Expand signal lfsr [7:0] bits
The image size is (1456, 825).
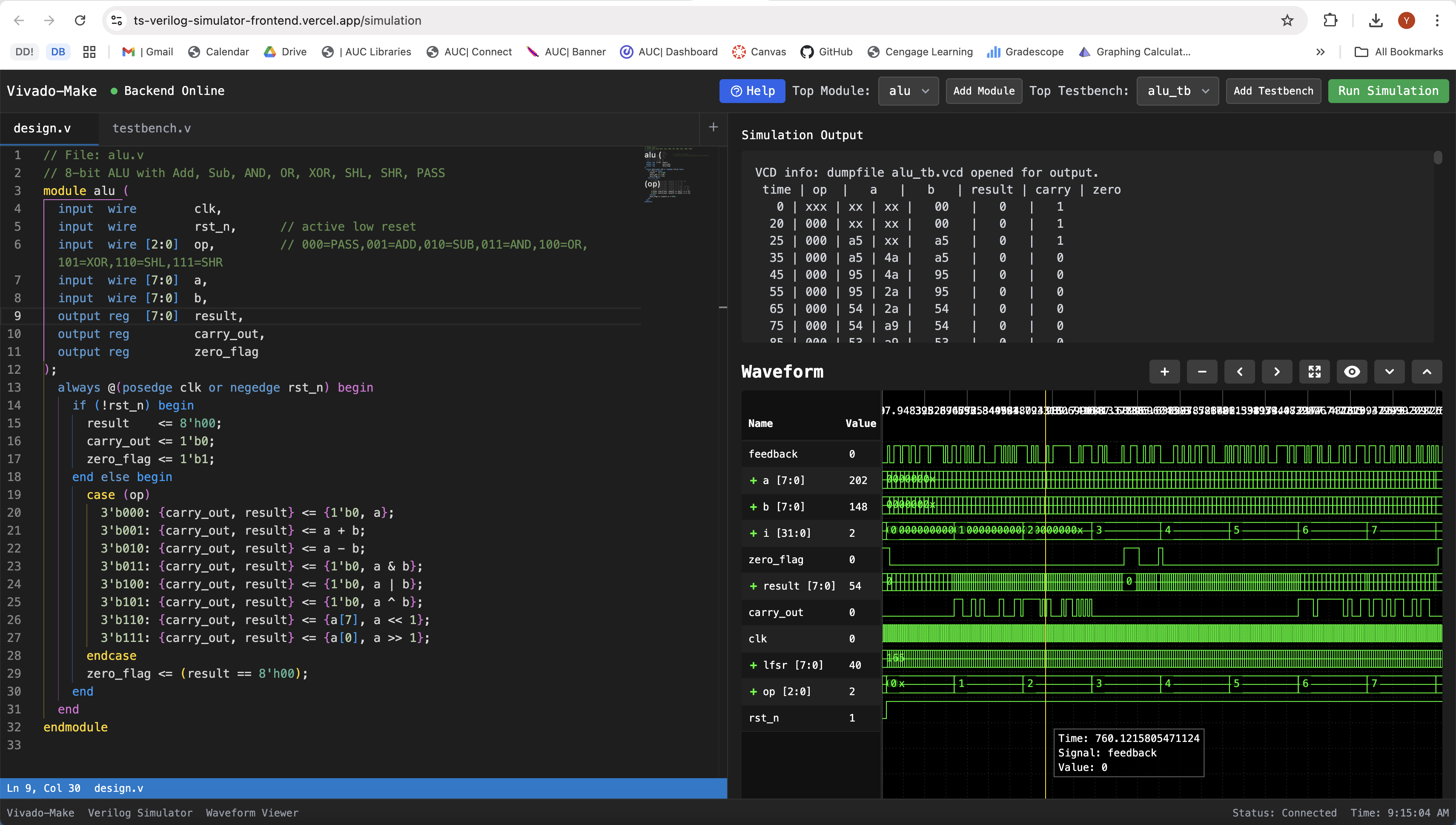pyautogui.click(x=753, y=665)
